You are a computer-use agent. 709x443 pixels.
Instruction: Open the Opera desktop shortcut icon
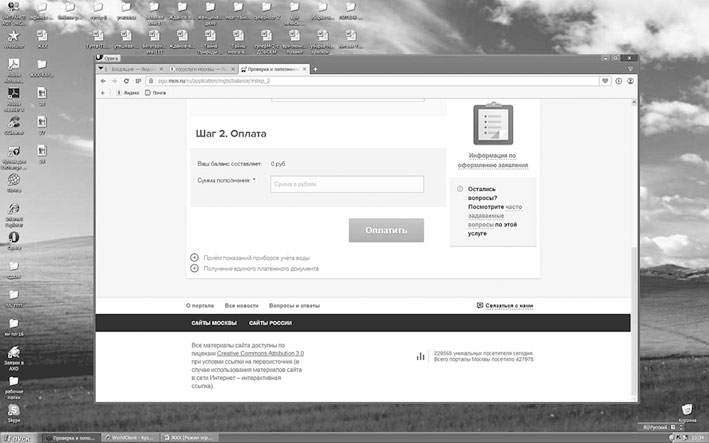point(14,240)
